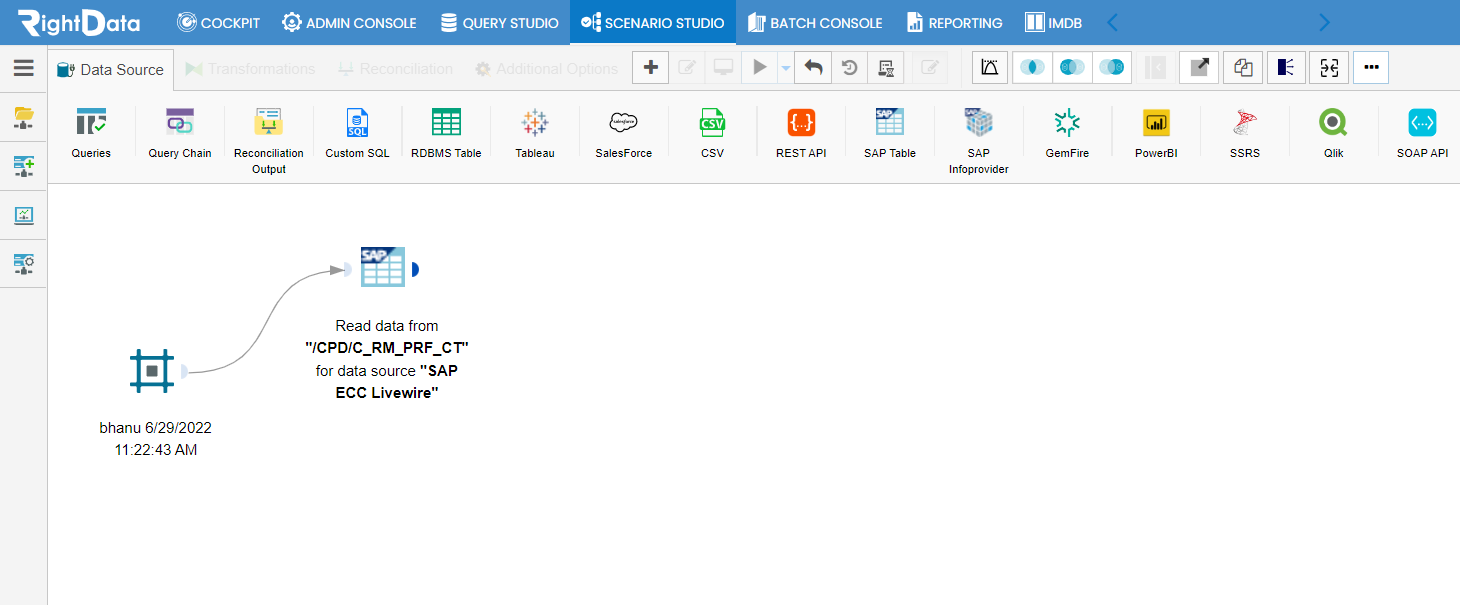Add a Custom SQL data source
This screenshot has height=605, width=1460.
[x=357, y=133]
